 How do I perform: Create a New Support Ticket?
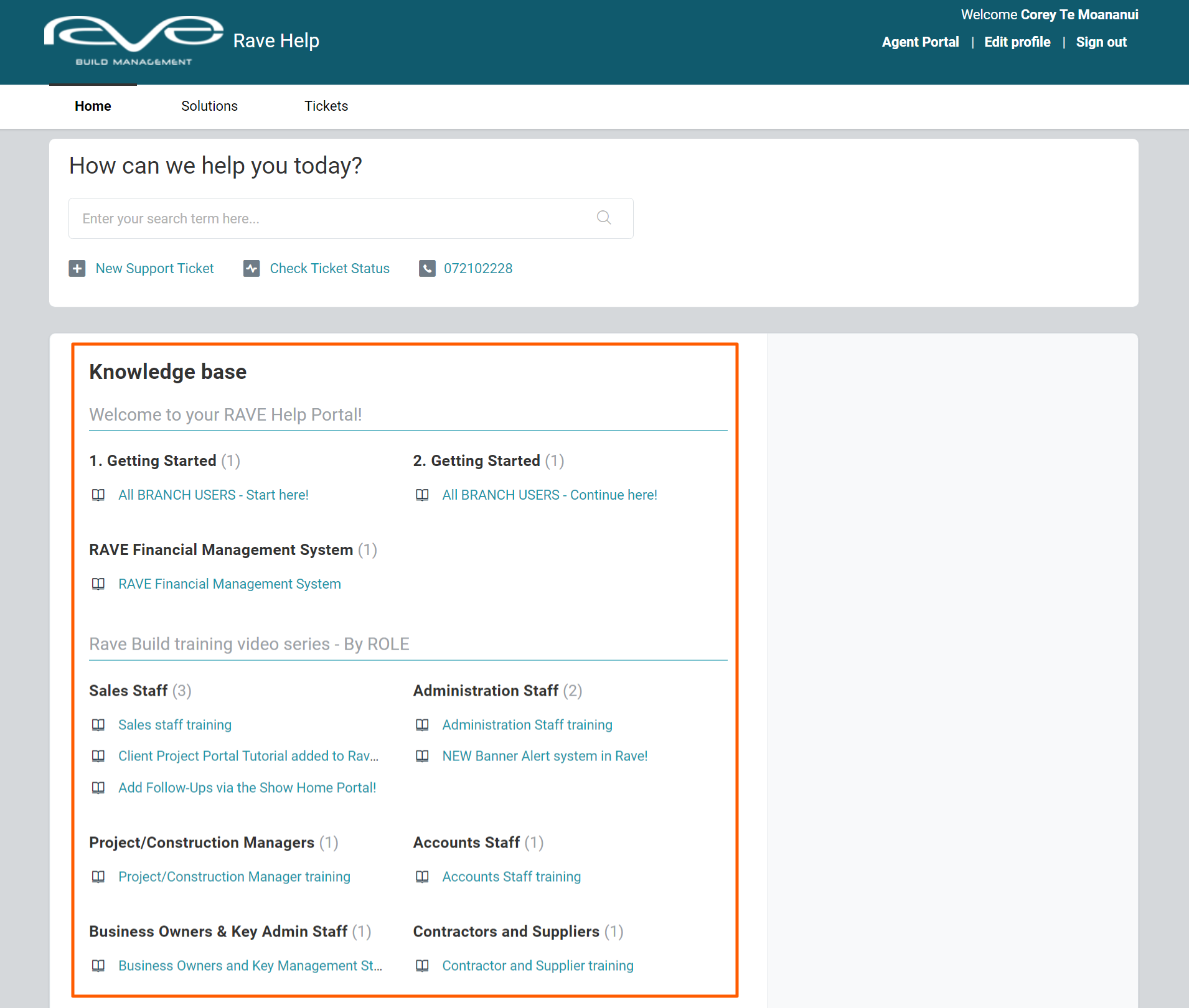point(154,269)
